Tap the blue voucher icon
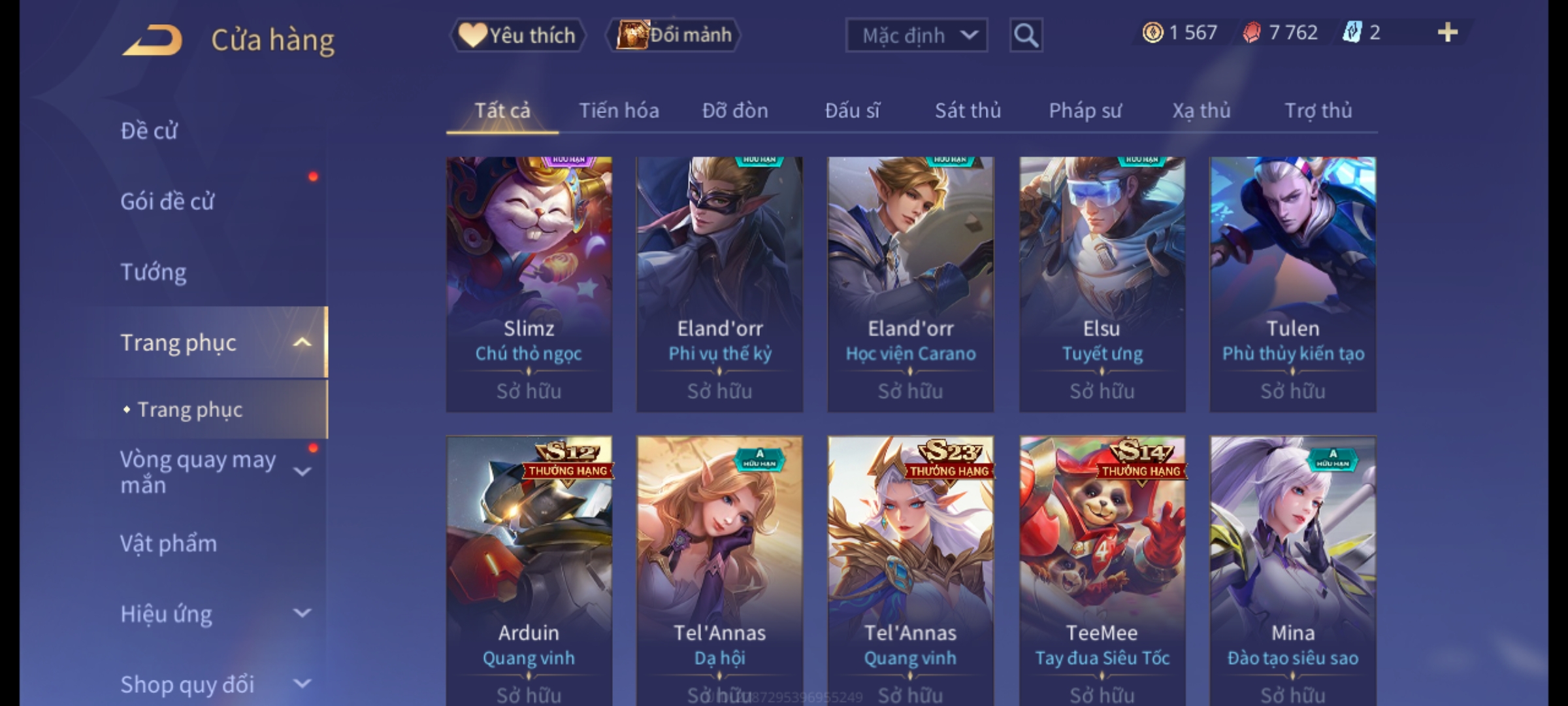 pyautogui.click(x=1352, y=33)
